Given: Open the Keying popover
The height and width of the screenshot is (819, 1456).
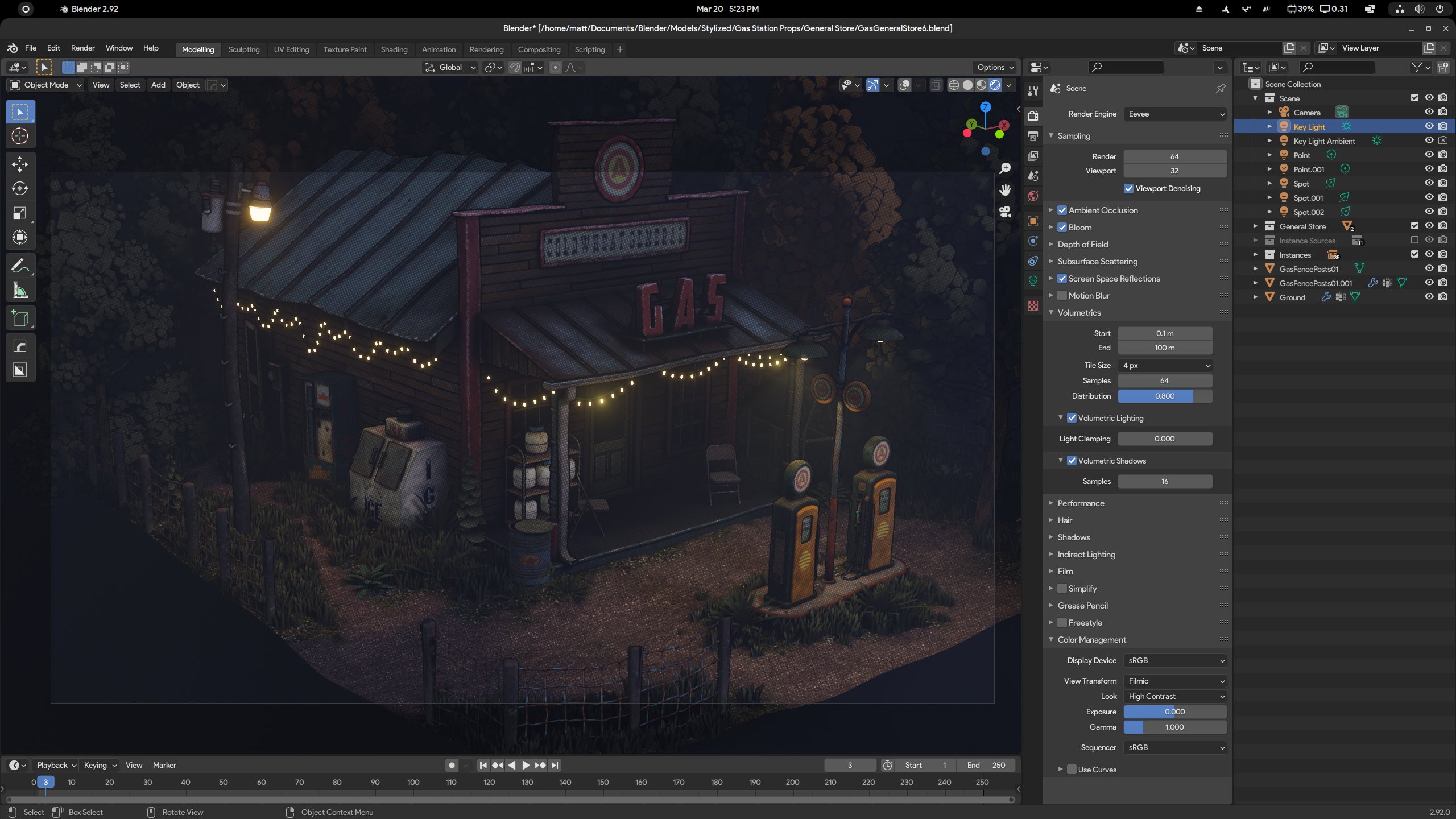Looking at the screenshot, I should tap(100, 766).
